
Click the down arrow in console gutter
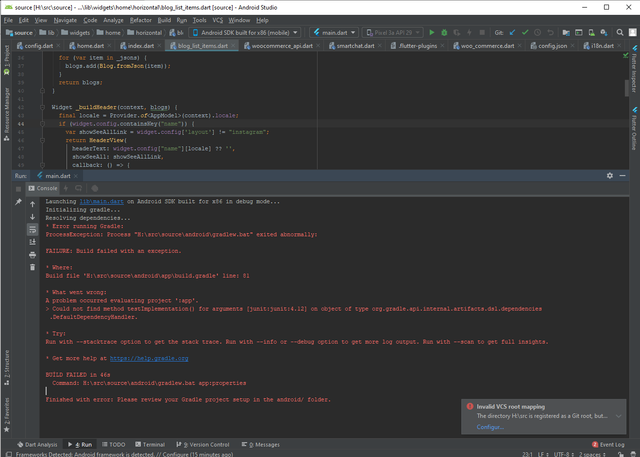click(33, 217)
